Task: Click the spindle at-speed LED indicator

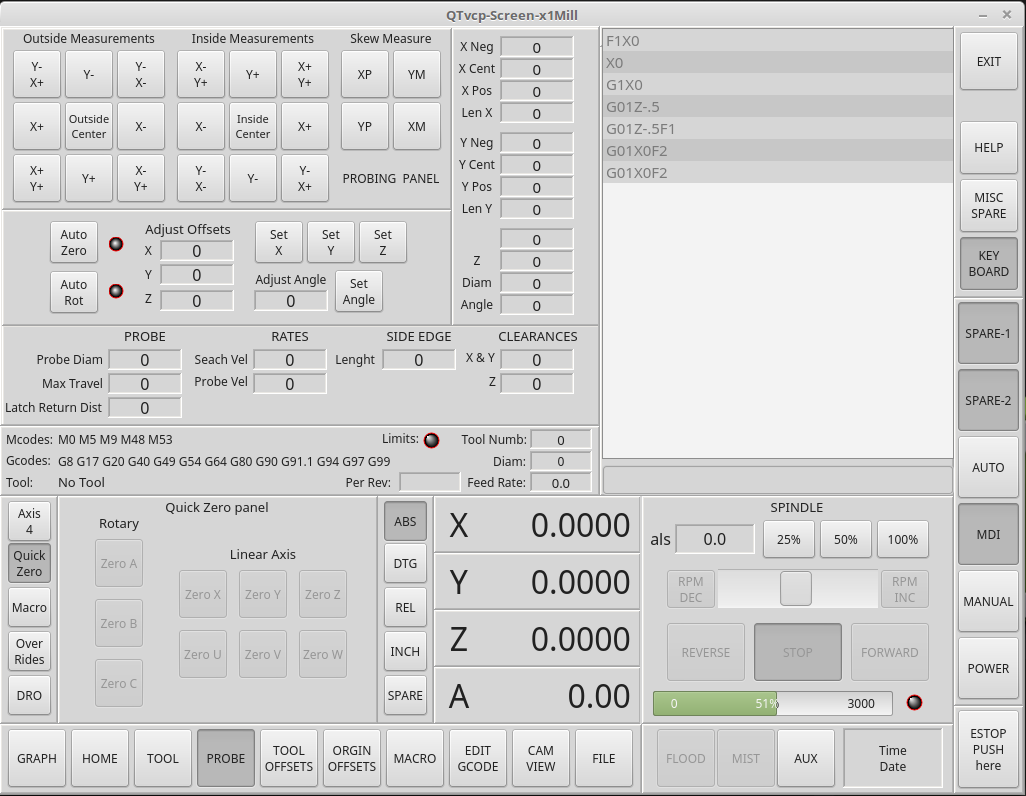Action: point(914,703)
